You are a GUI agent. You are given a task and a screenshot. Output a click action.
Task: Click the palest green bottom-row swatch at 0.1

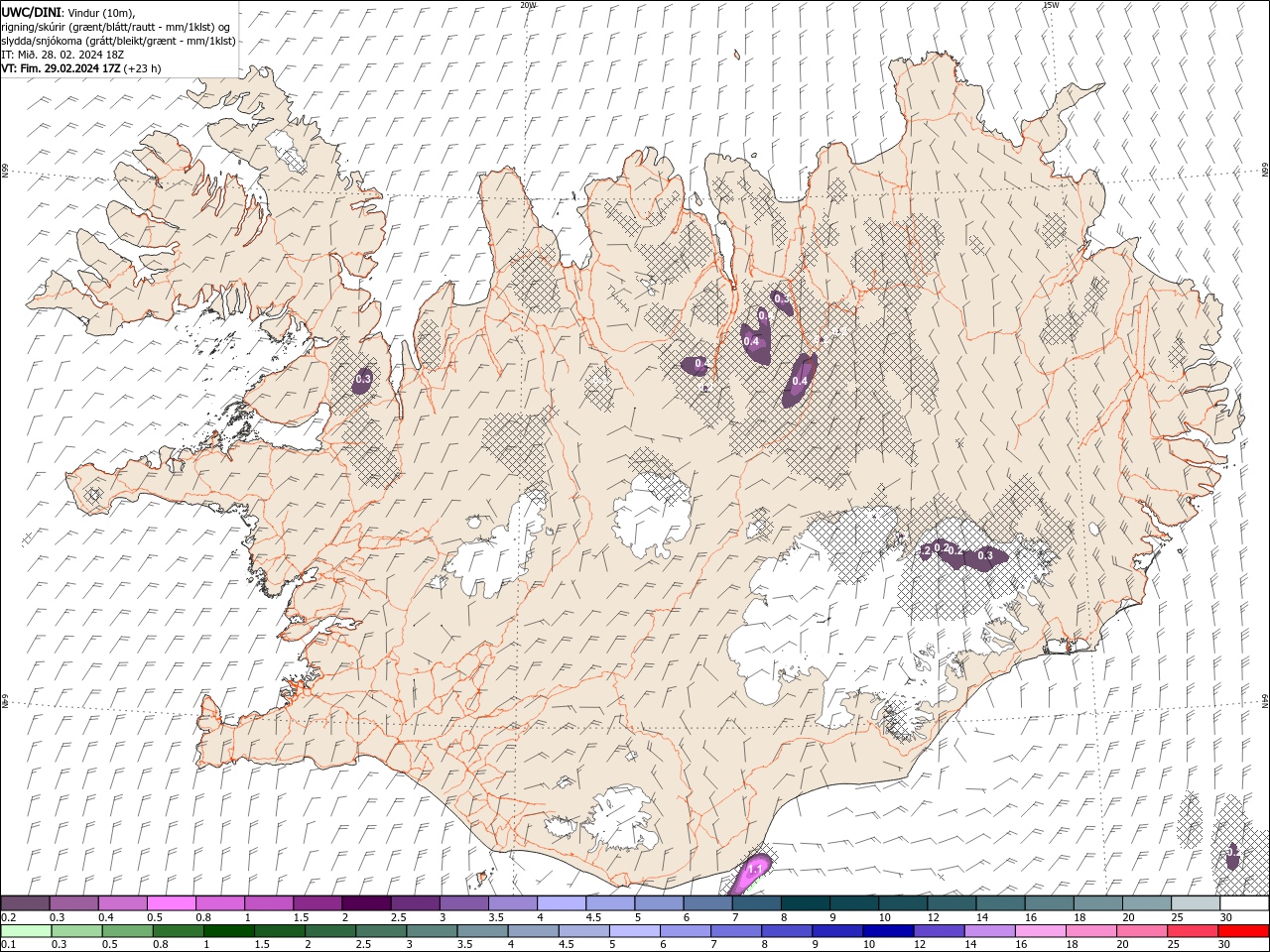pyautogui.click(x=26, y=931)
